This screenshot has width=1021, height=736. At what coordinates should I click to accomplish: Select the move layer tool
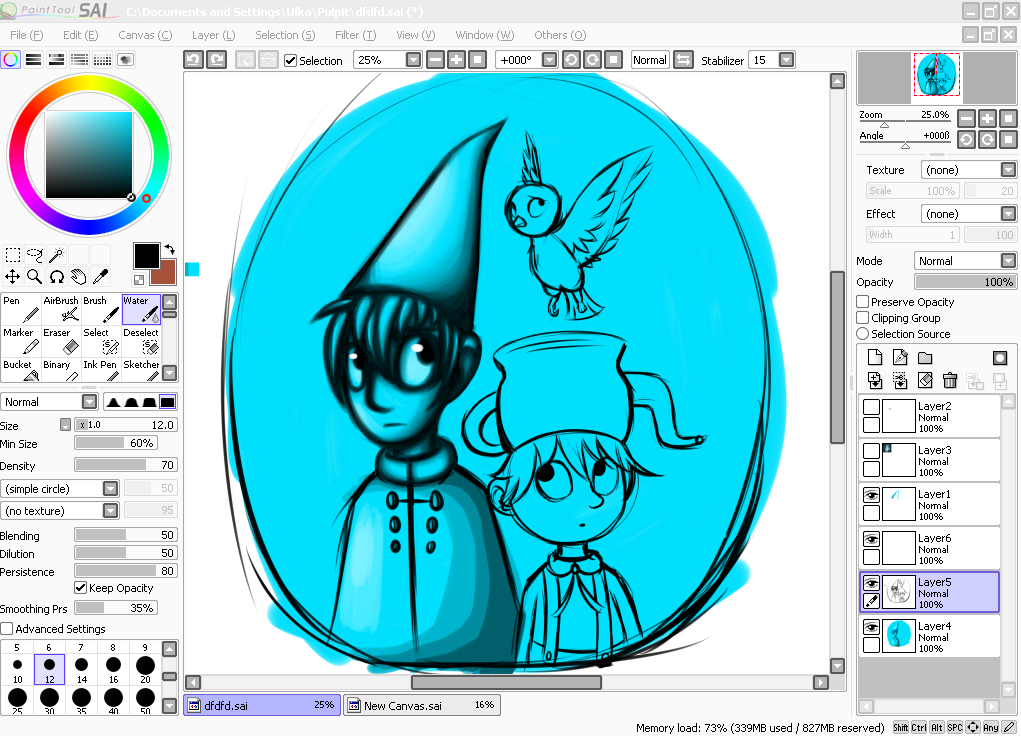12,277
